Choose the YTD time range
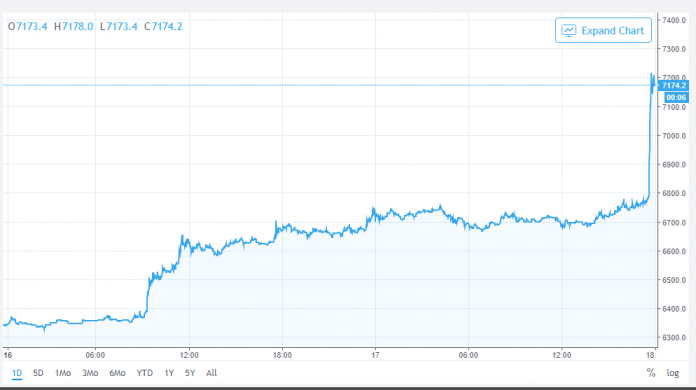696x390 pixels. [x=145, y=373]
